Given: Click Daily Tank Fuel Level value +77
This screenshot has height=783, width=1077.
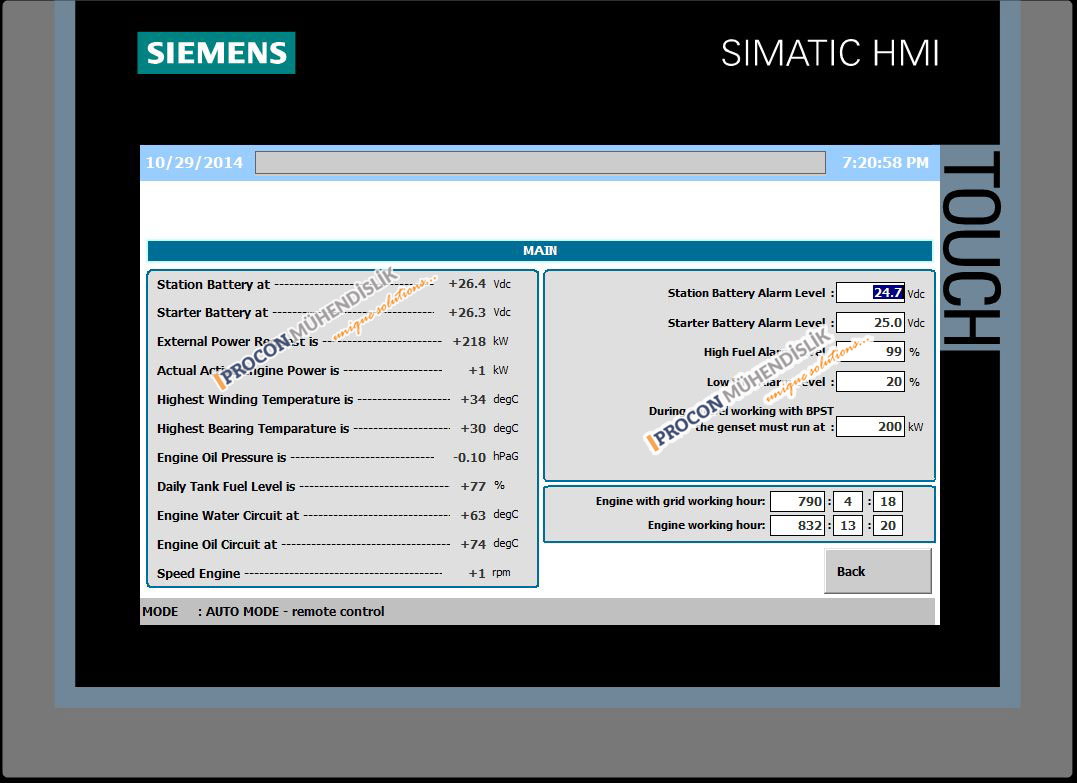Looking at the screenshot, I should coord(473,486).
